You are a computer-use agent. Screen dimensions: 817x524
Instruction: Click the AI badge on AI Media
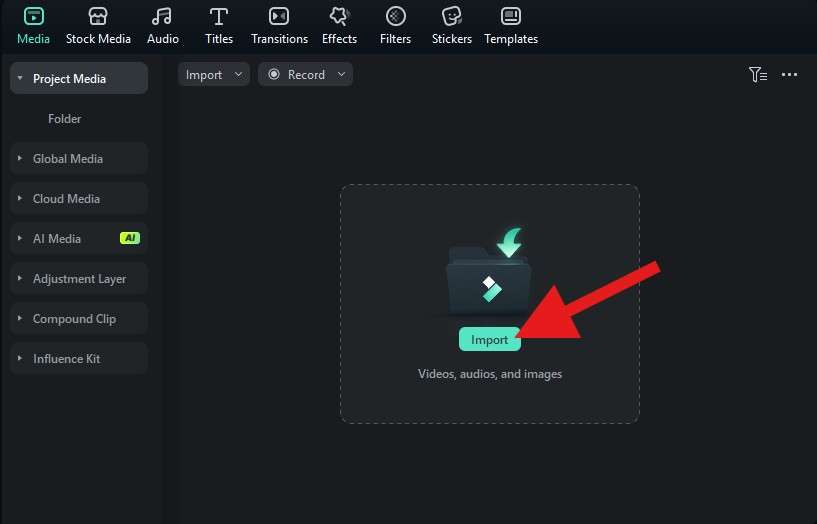click(x=130, y=238)
